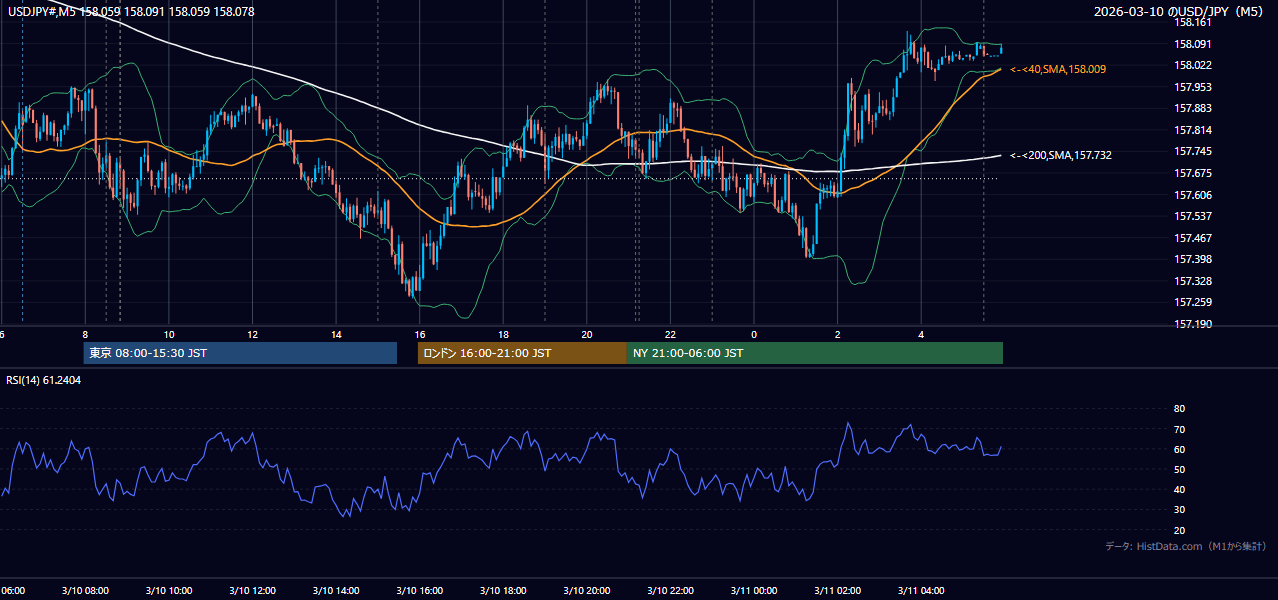Click the 157.606 price axis label
Image resolution: width=1278 pixels, height=600 pixels.
[1193, 195]
